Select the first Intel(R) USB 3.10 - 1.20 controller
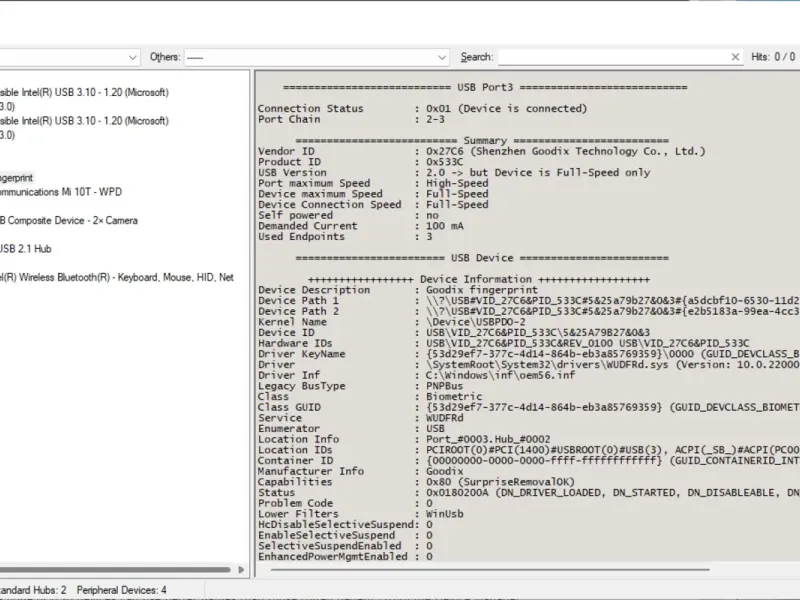The image size is (800, 600). tap(84, 92)
